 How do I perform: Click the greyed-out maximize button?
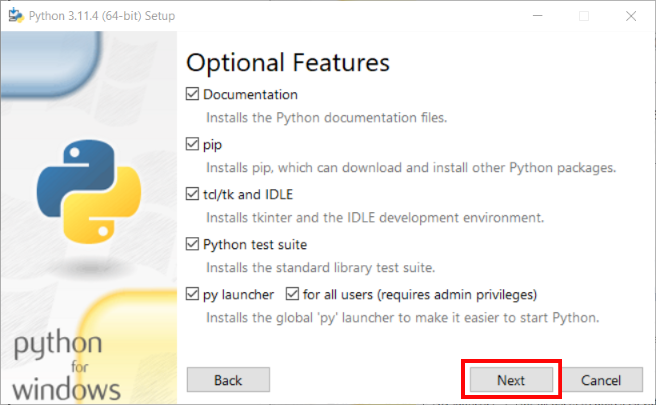[x=583, y=15]
